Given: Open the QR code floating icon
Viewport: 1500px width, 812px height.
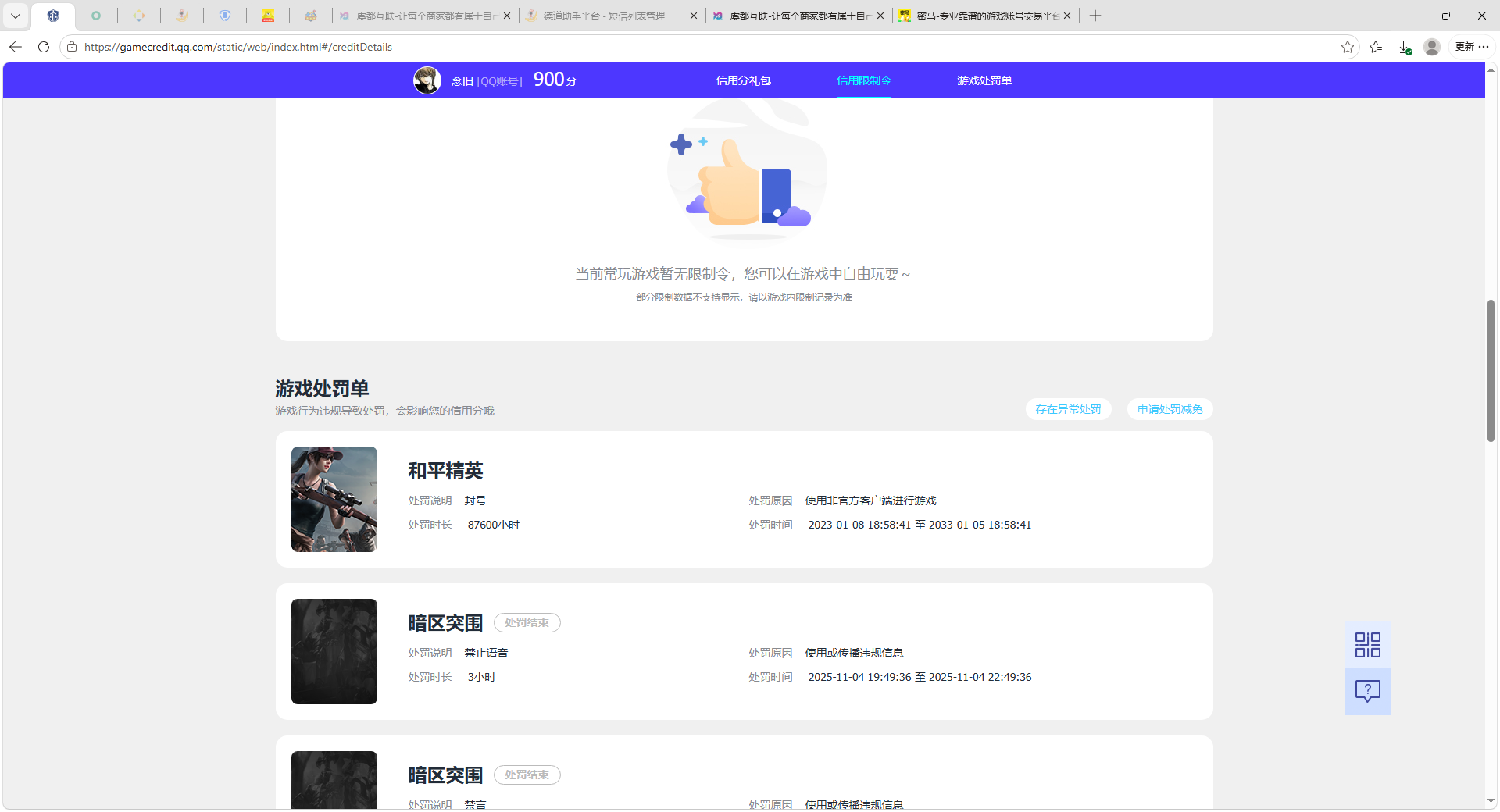Looking at the screenshot, I should pos(1367,645).
